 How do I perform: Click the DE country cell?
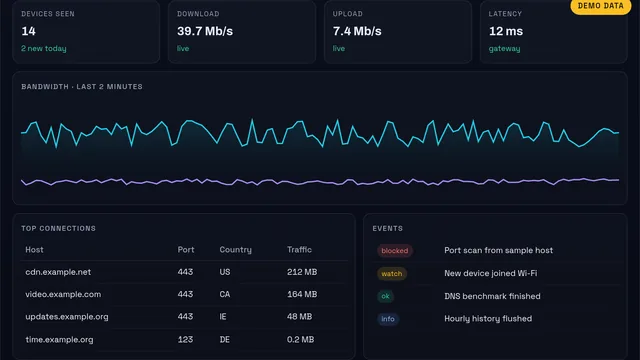click(225, 340)
